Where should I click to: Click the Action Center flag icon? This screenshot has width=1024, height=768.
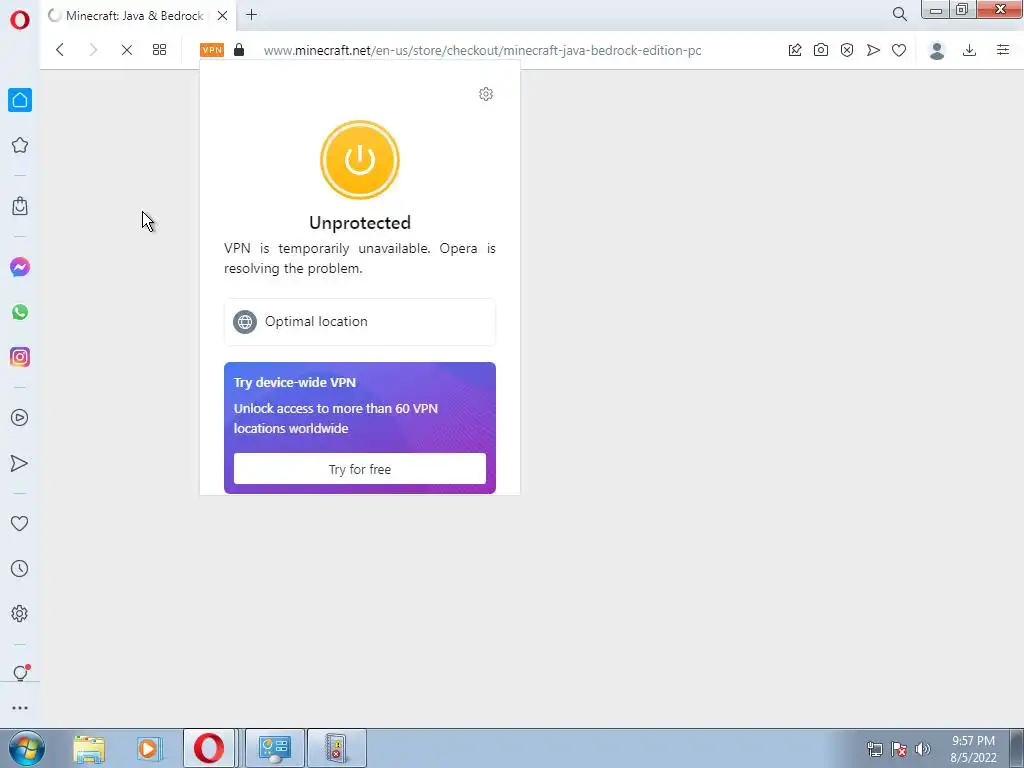coord(899,749)
